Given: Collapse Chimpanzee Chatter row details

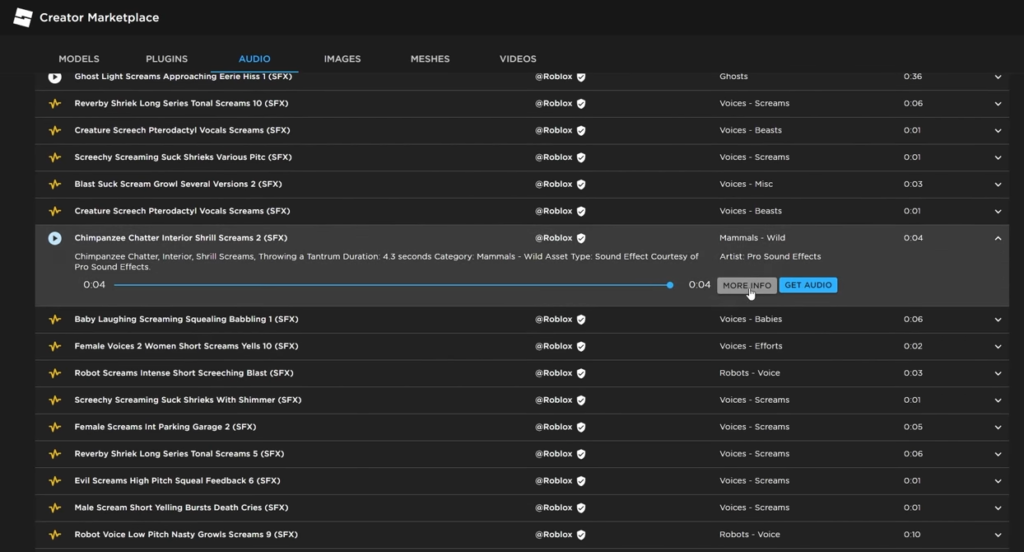Looking at the screenshot, I should coord(998,238).
